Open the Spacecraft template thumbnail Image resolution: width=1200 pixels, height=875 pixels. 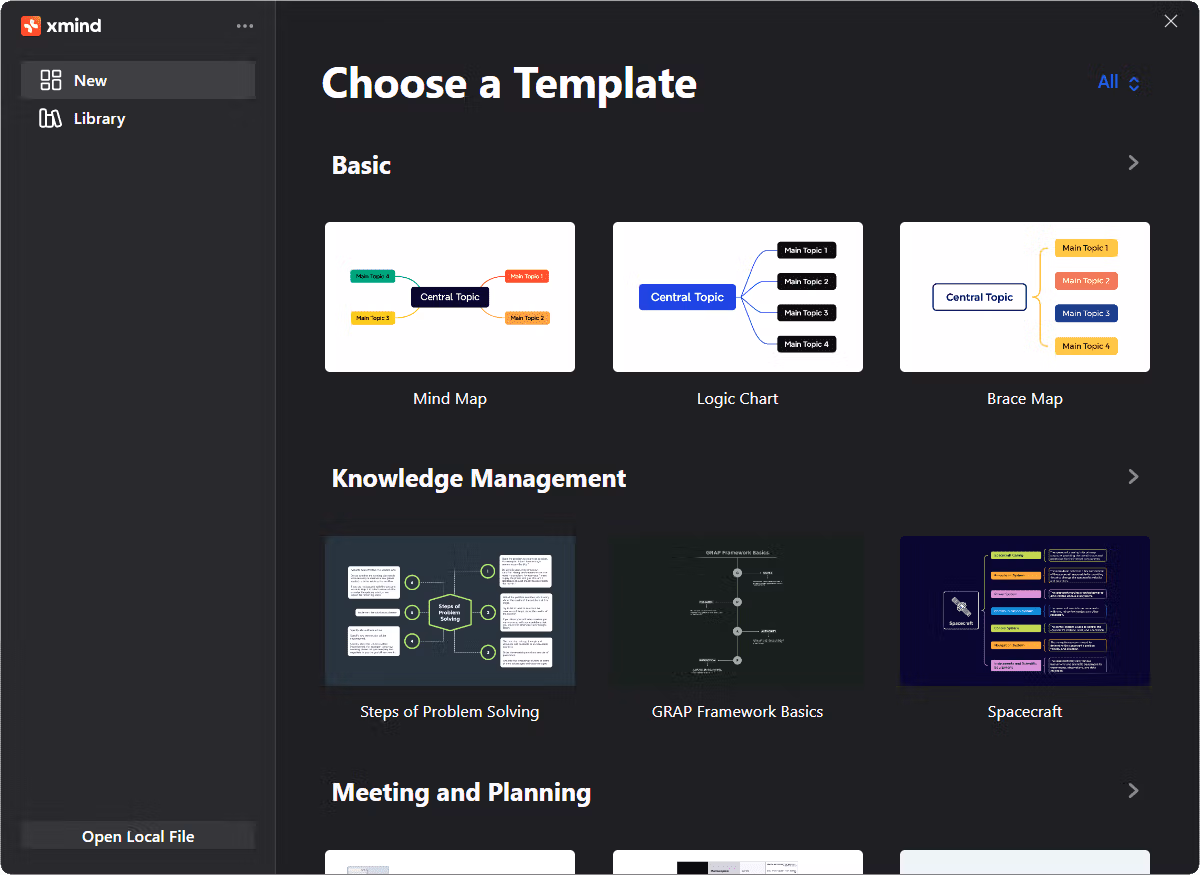[1025, 611]
